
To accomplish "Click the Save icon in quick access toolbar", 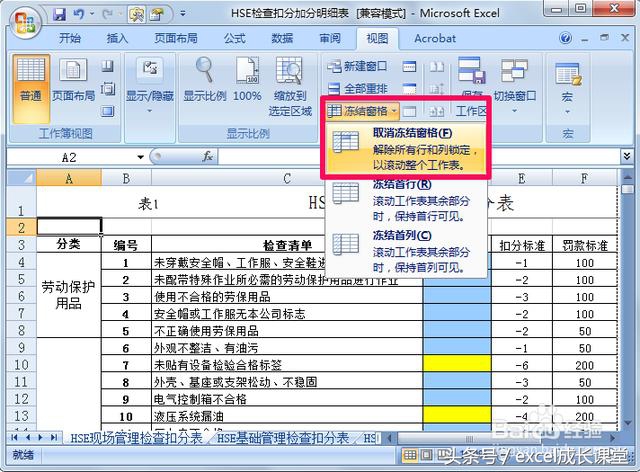I will pos(59,15).
